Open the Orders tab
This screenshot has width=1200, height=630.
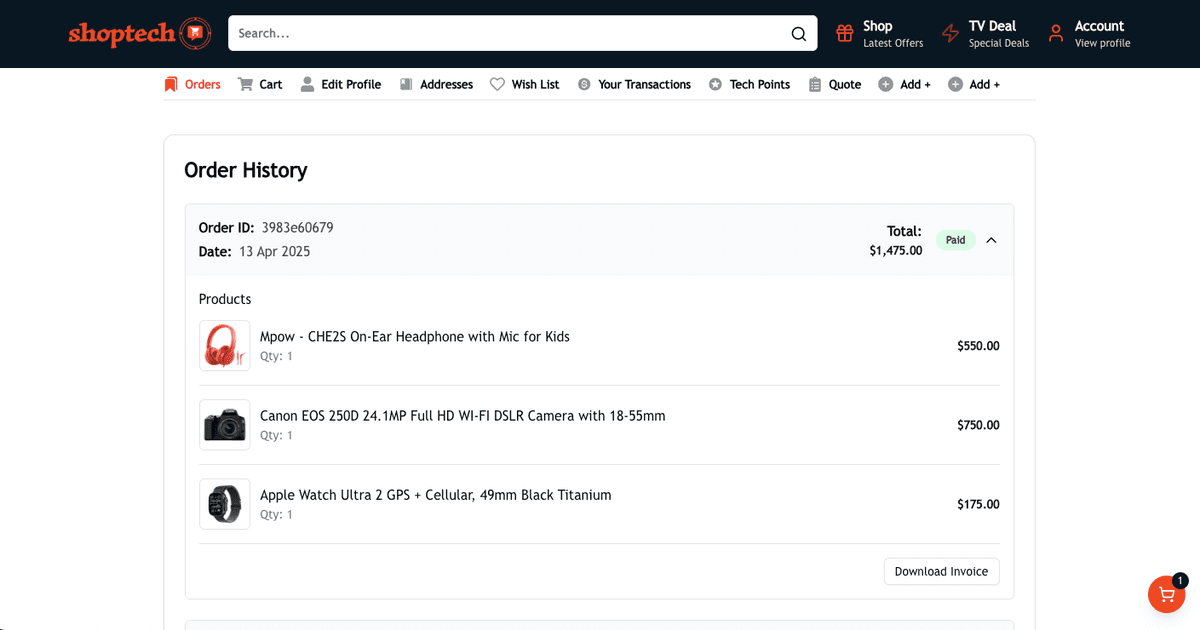pos(192,84)
